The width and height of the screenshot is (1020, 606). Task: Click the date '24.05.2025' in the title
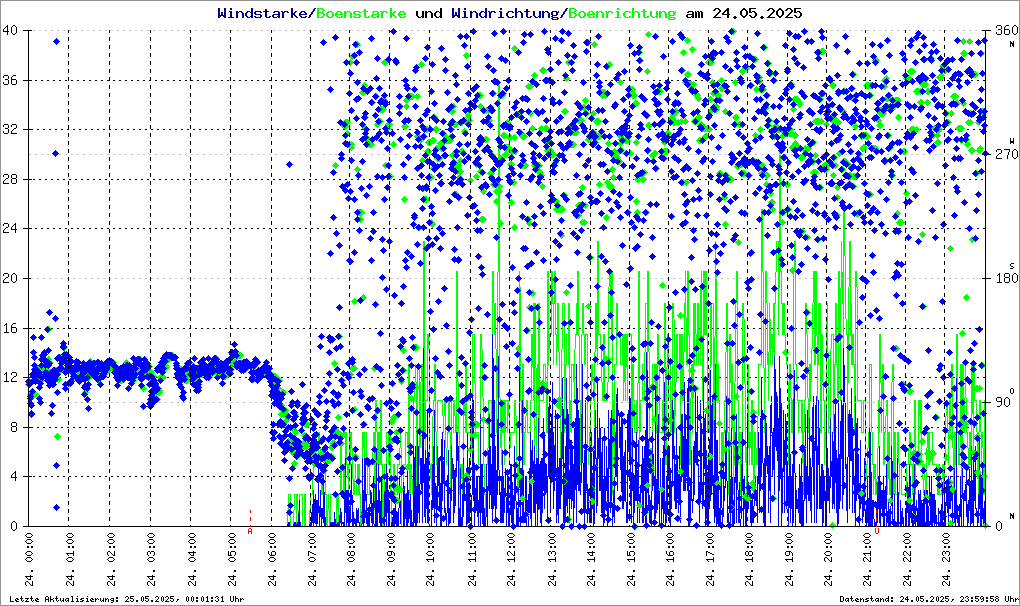[757, 13]
